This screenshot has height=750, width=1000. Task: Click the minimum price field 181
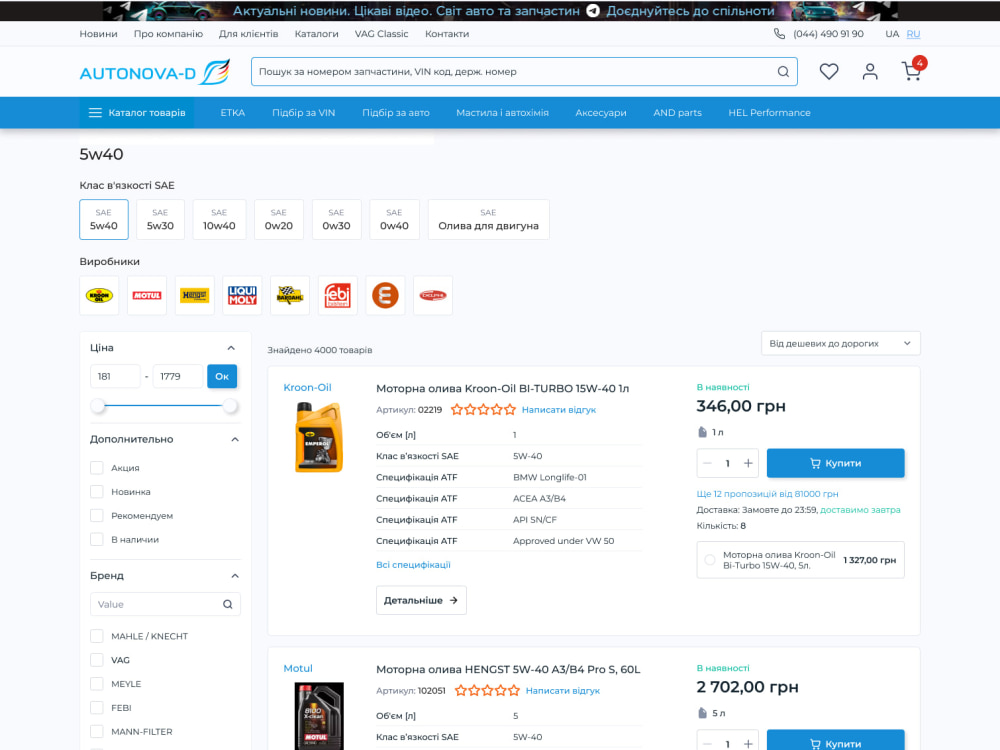[115, 377]
